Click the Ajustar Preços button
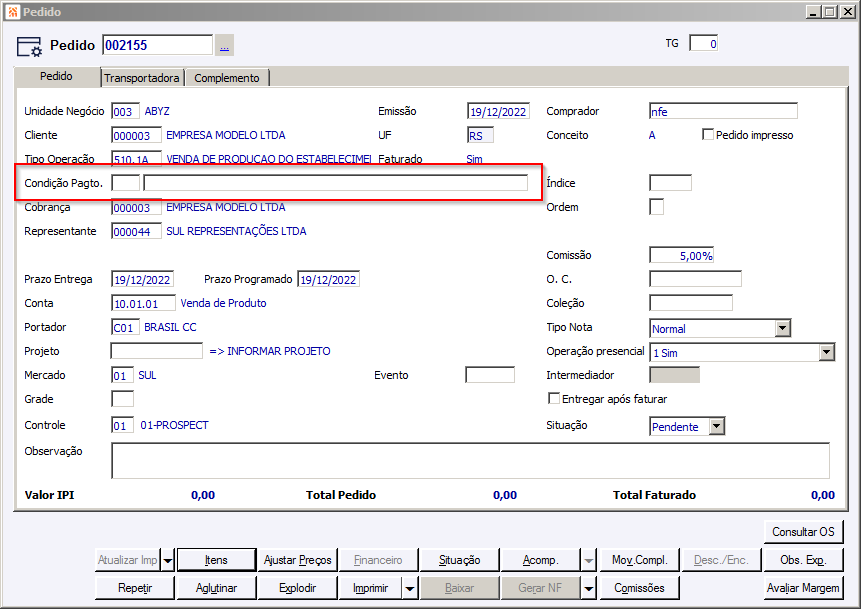The height and width of the screenshot is (609, 861). coord(298,560)
